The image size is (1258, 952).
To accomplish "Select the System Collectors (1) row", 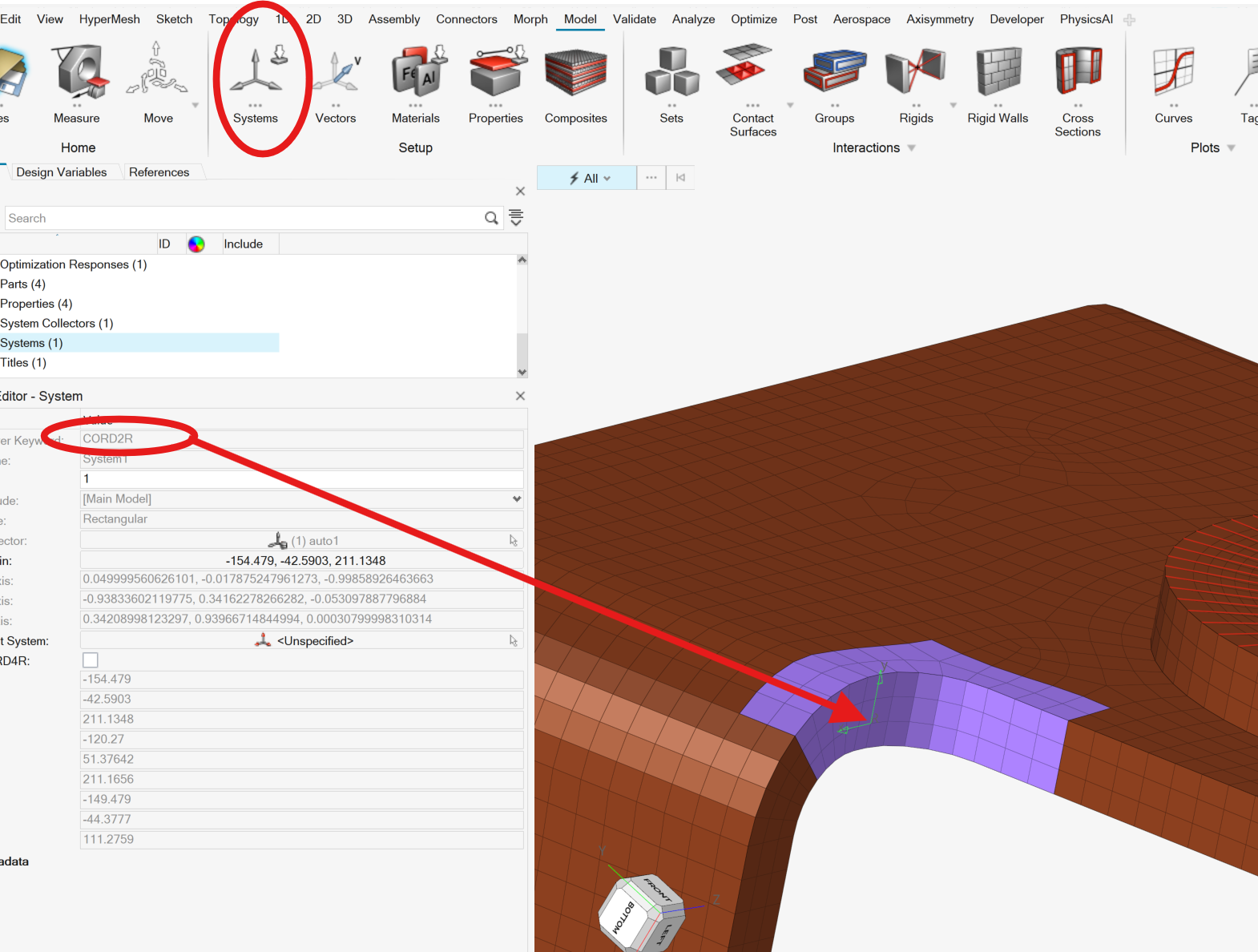I will (x=57, y=323).
